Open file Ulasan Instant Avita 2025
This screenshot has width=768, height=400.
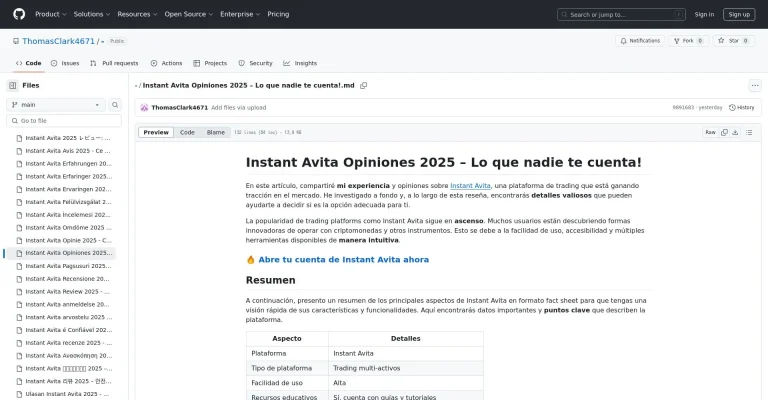pos(68,394)
